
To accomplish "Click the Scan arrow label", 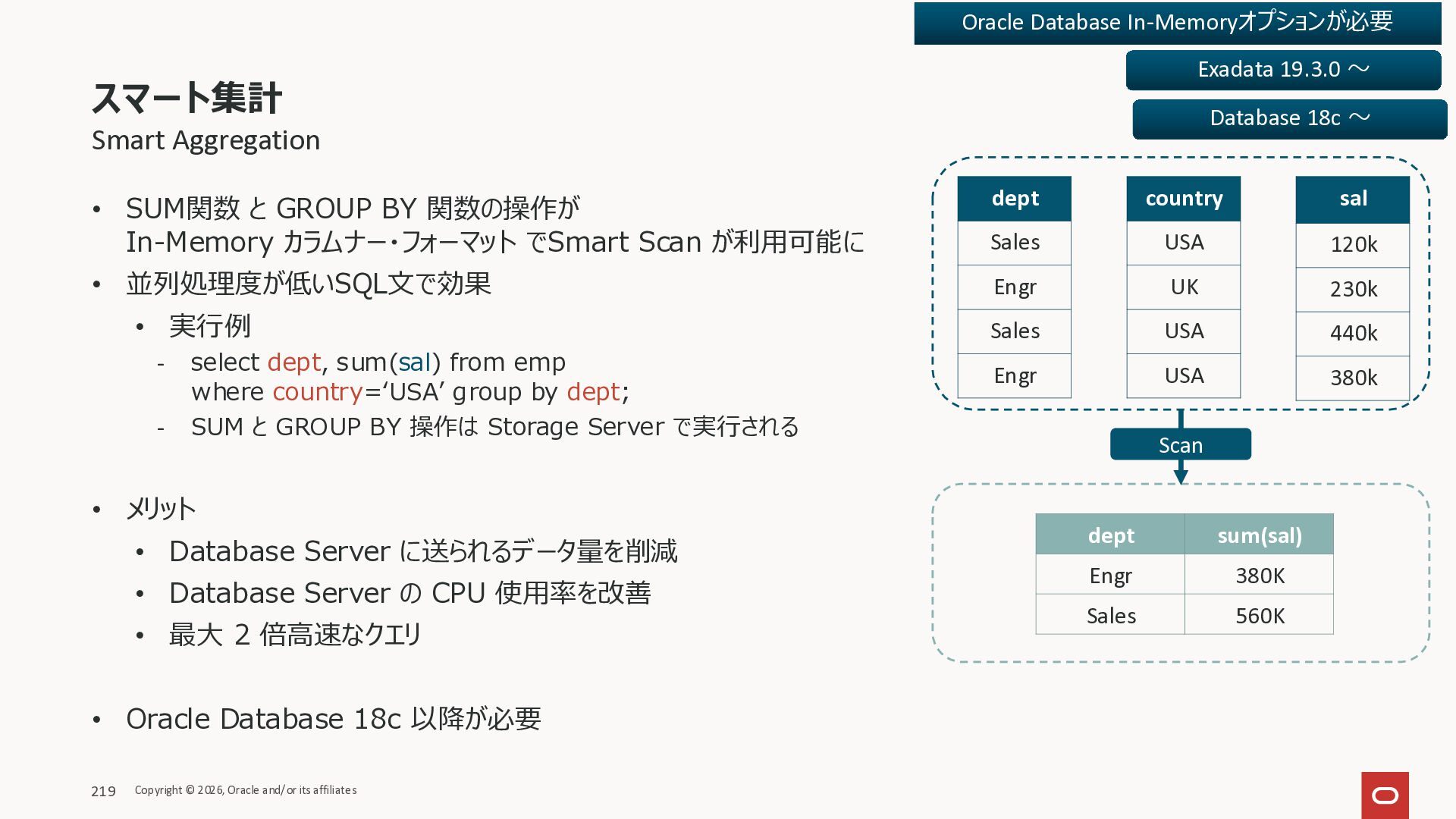I will point(1180,445).
